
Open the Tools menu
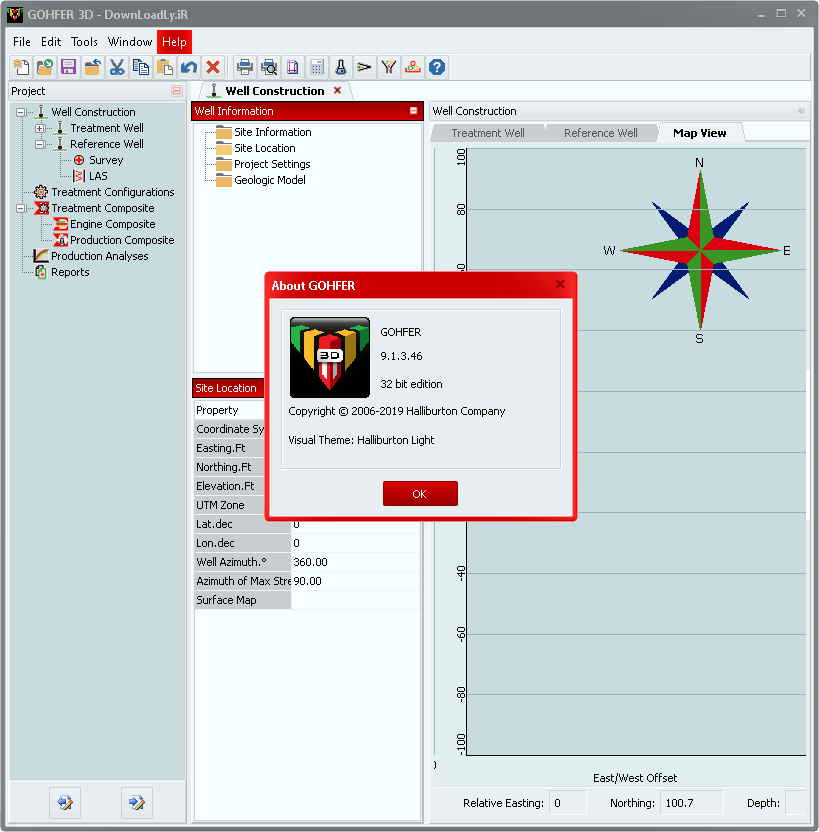pyautogui.click(x=84, y=42)
